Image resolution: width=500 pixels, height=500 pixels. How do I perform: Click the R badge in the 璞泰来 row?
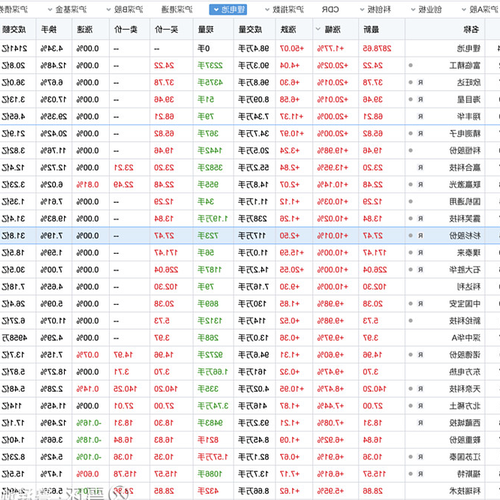[420, 253]
